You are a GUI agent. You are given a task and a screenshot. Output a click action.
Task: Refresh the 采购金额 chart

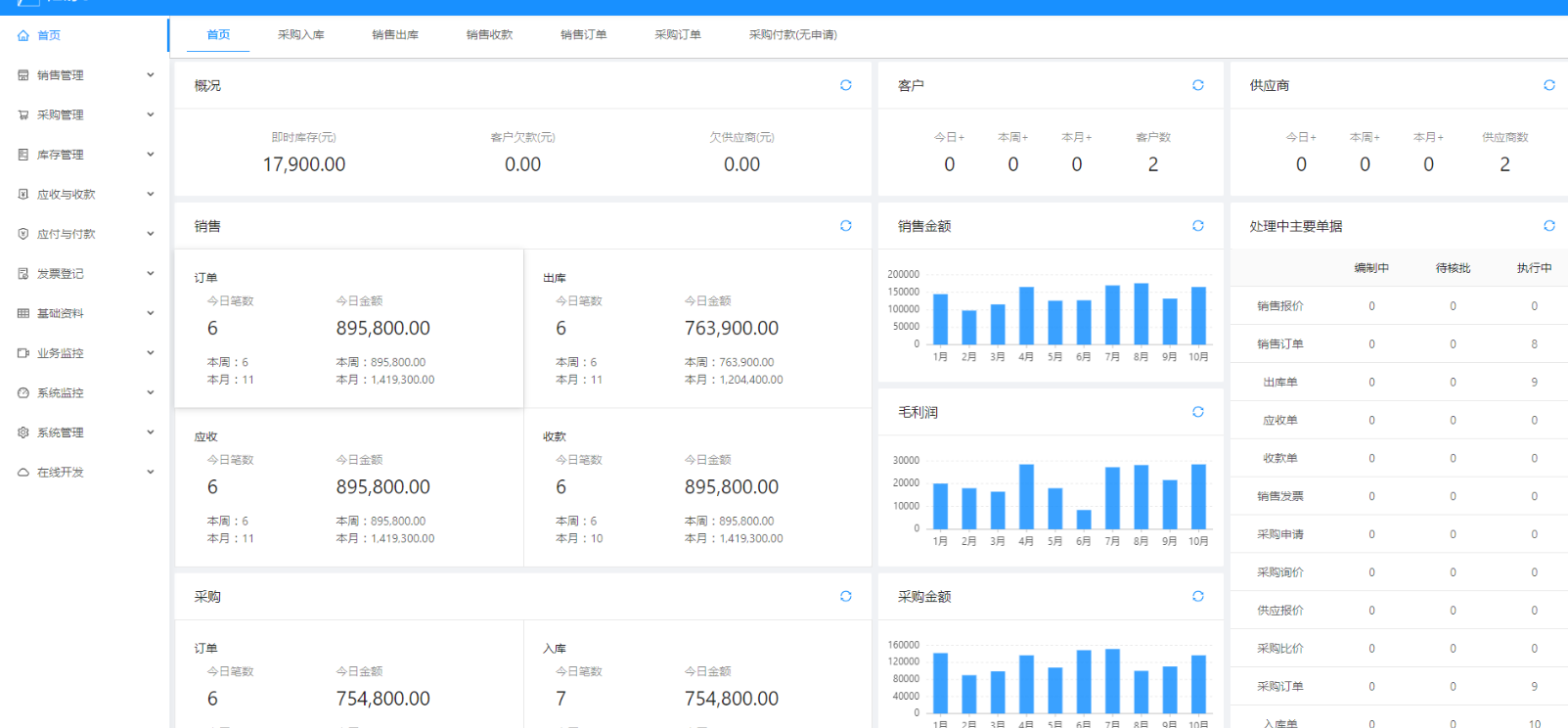[1198, 596]
